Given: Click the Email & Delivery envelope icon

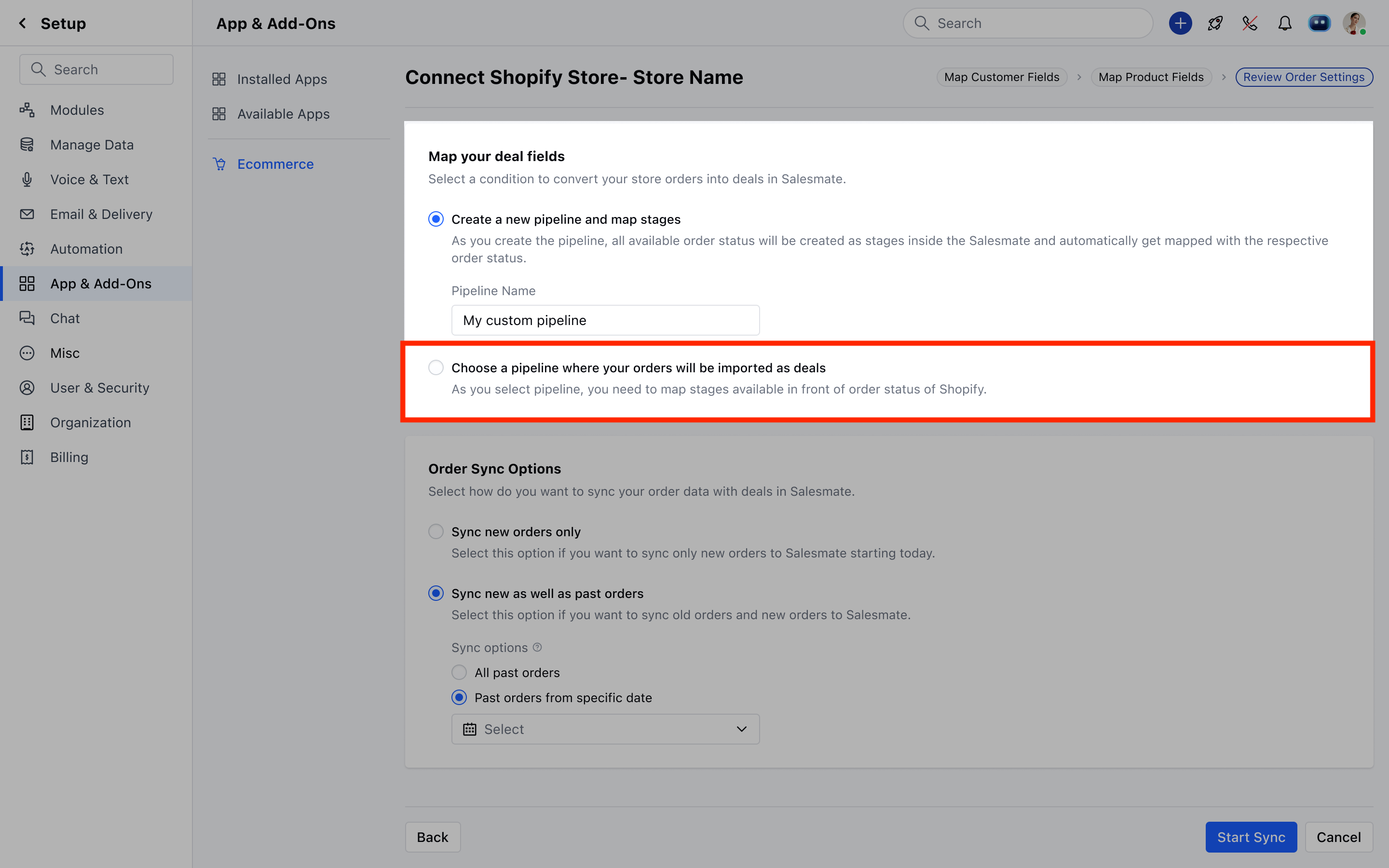Looking at the screenshot, I should coord(27,214).
